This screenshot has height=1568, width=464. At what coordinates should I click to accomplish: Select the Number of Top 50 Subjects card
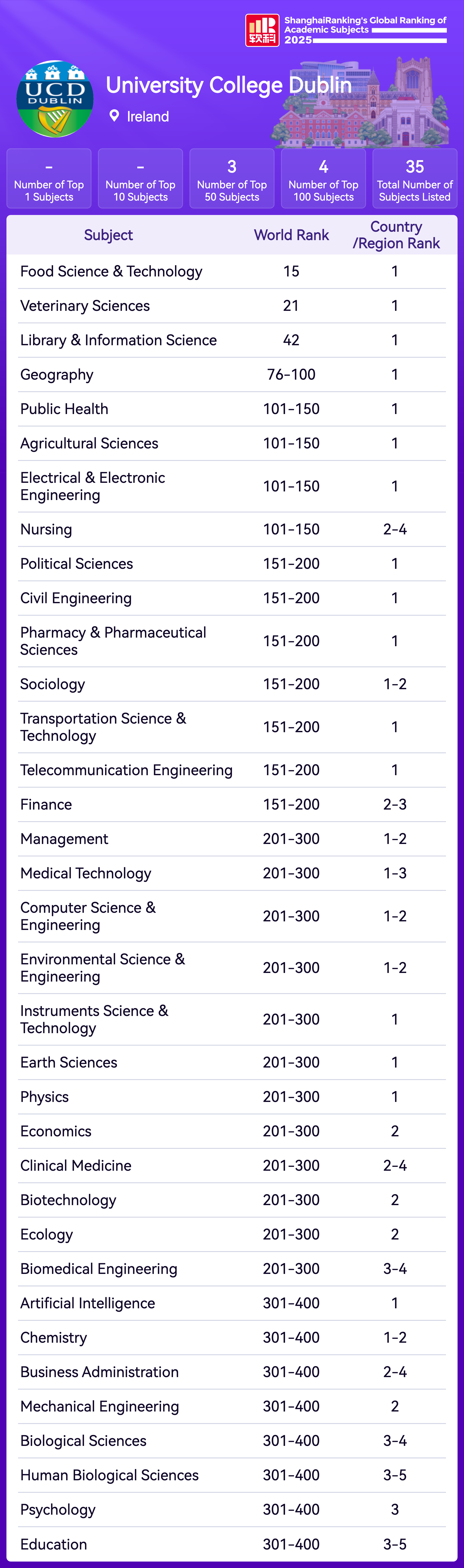[x=232, y=178]
